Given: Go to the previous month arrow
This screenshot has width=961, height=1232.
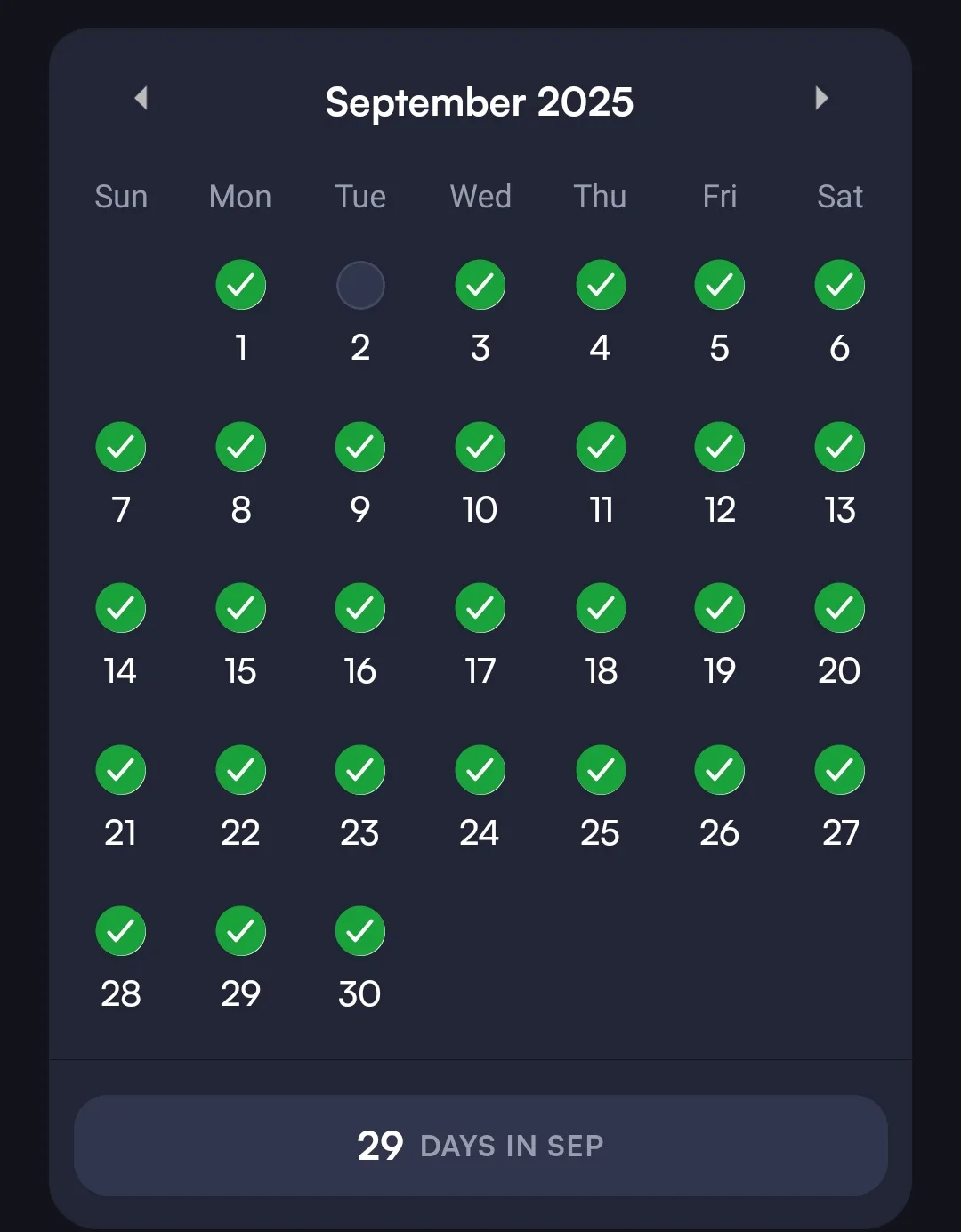Looking at the screenshot, I should (x=141, y=98).
